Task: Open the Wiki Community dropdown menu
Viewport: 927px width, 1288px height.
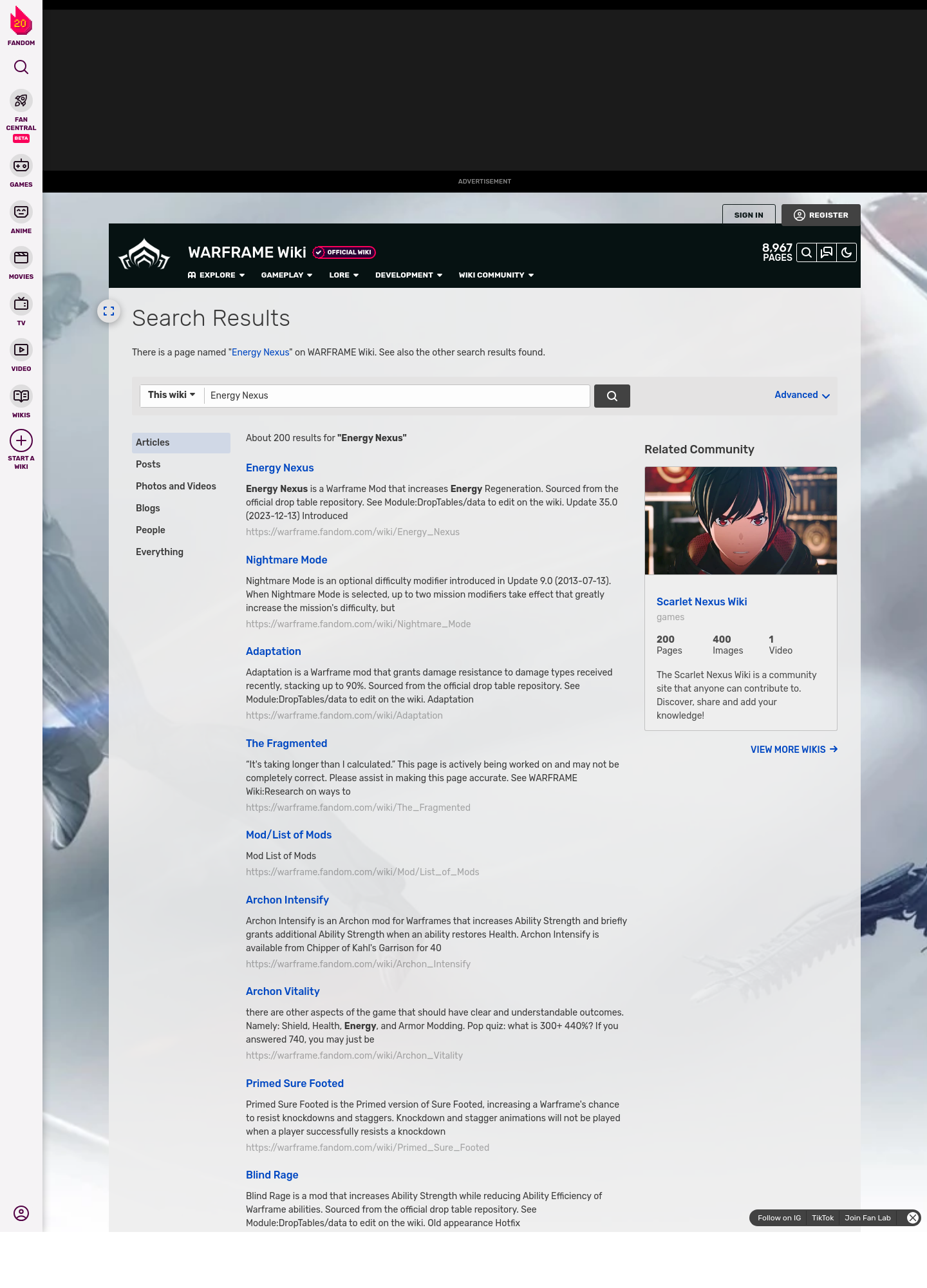Action: point(496,275)
